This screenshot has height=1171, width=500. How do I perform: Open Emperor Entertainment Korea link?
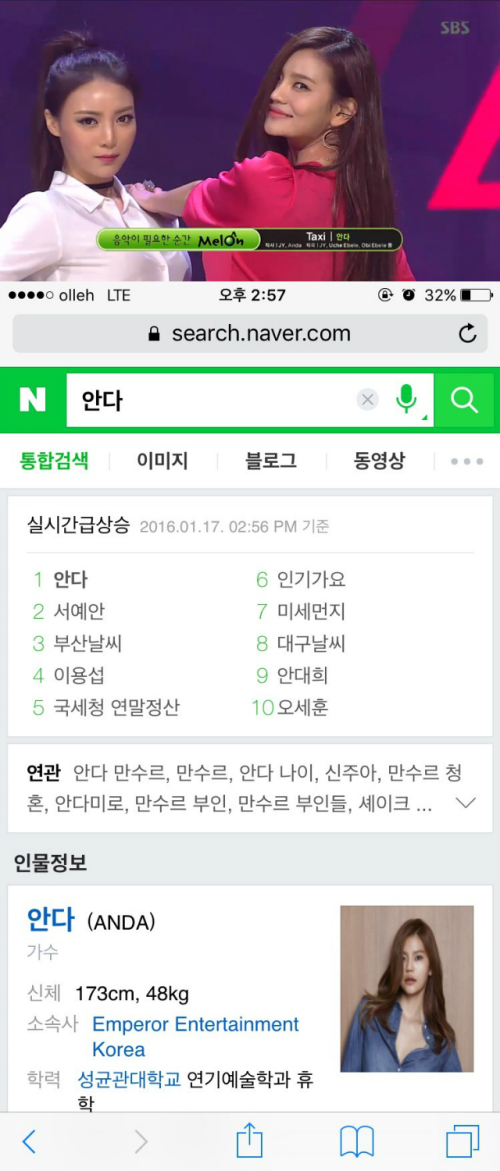coord(196,1036)
